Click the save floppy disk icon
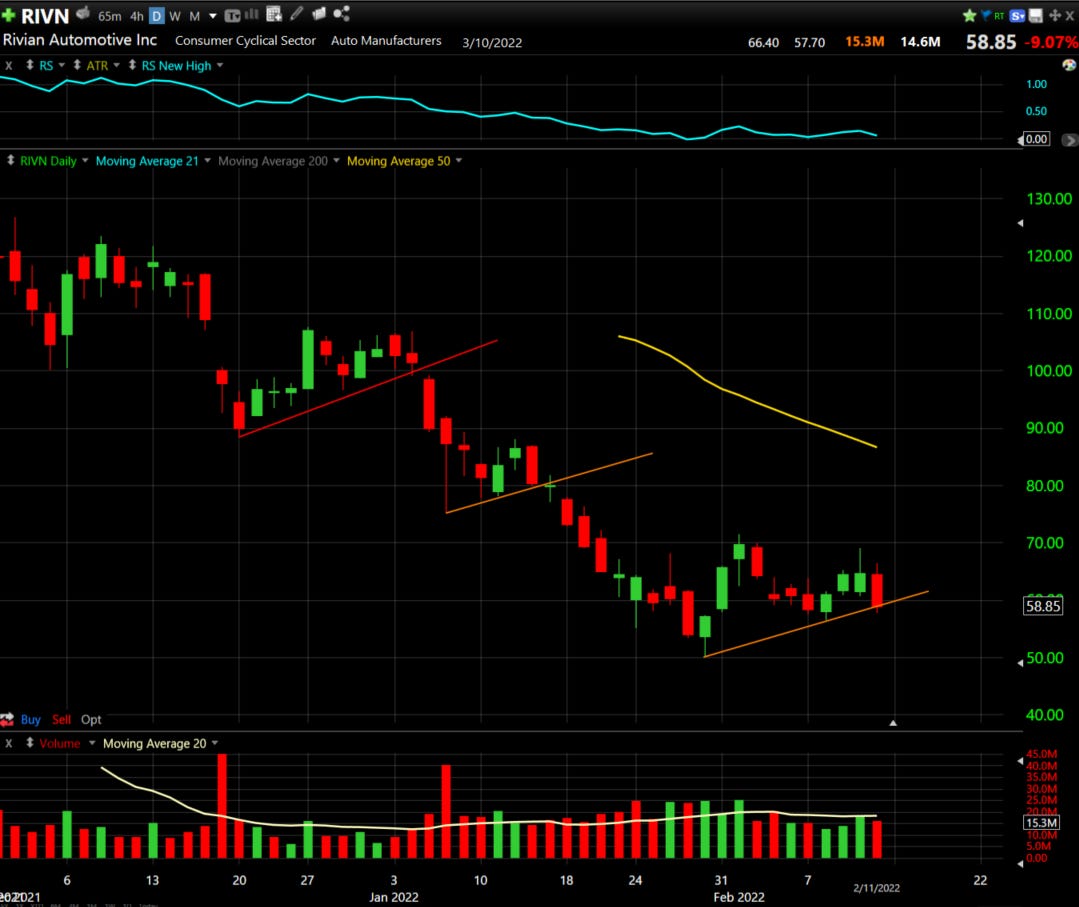Viewport: 1079px width, 907px height. click(x=1036, y=15)
